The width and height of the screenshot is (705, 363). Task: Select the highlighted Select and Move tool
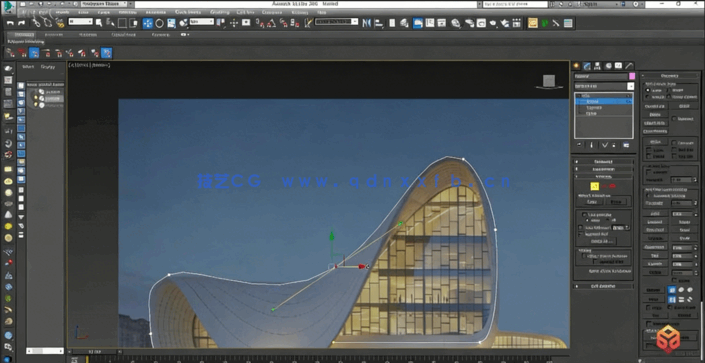148,23
